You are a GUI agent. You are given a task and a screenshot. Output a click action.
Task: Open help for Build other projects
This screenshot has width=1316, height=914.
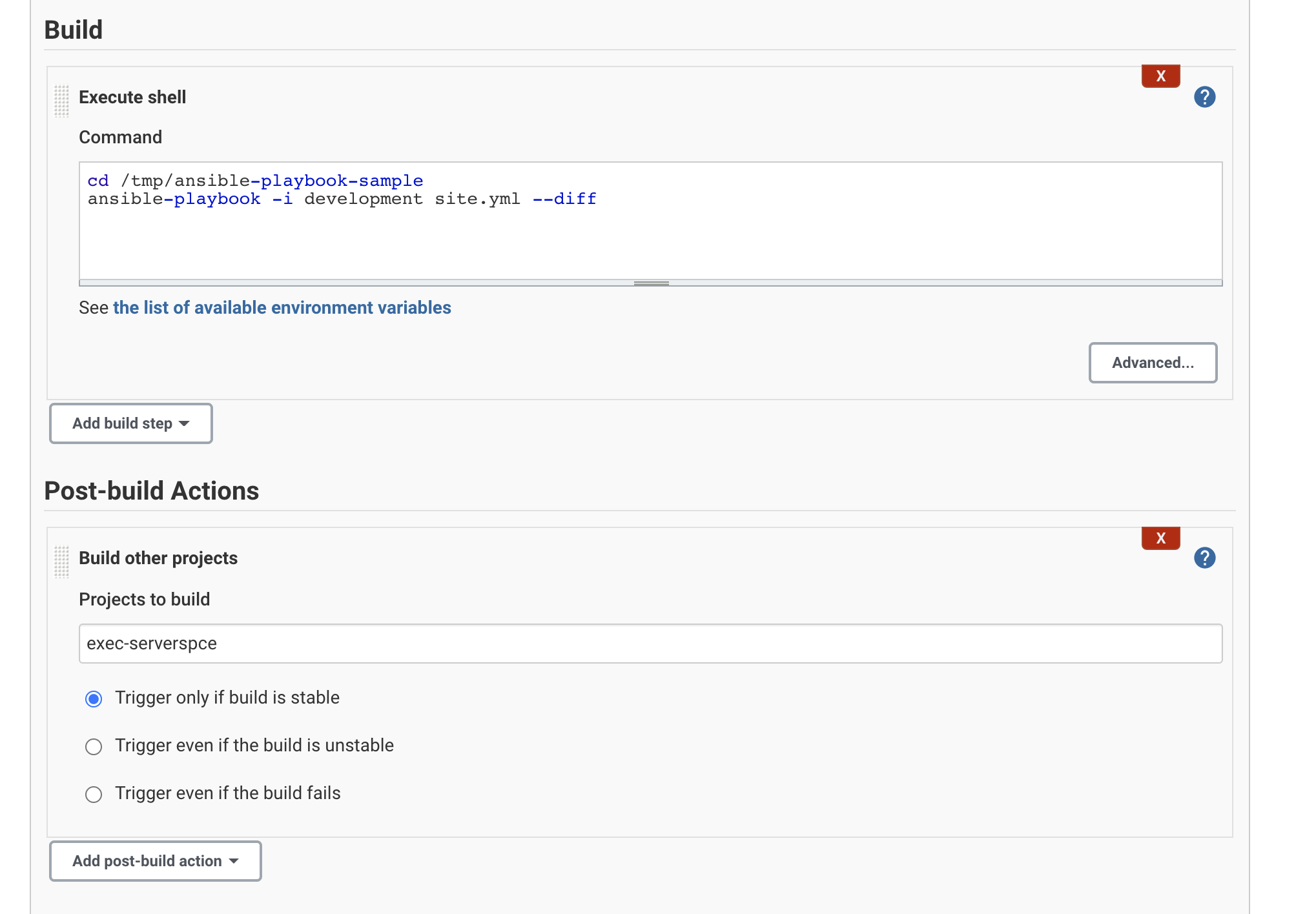click(1204, 558)
